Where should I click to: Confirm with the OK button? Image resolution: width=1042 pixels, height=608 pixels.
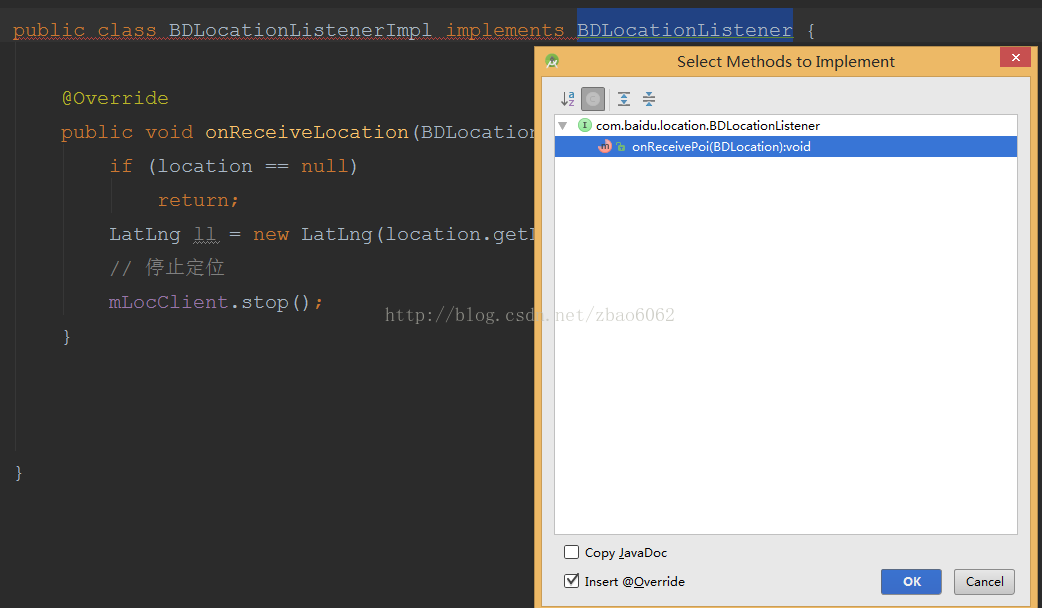(x=911, y=581)
